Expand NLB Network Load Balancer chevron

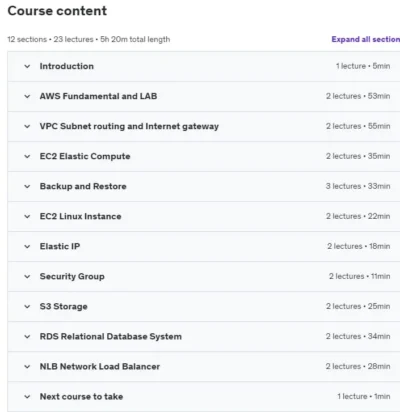(x=27, y=366)
